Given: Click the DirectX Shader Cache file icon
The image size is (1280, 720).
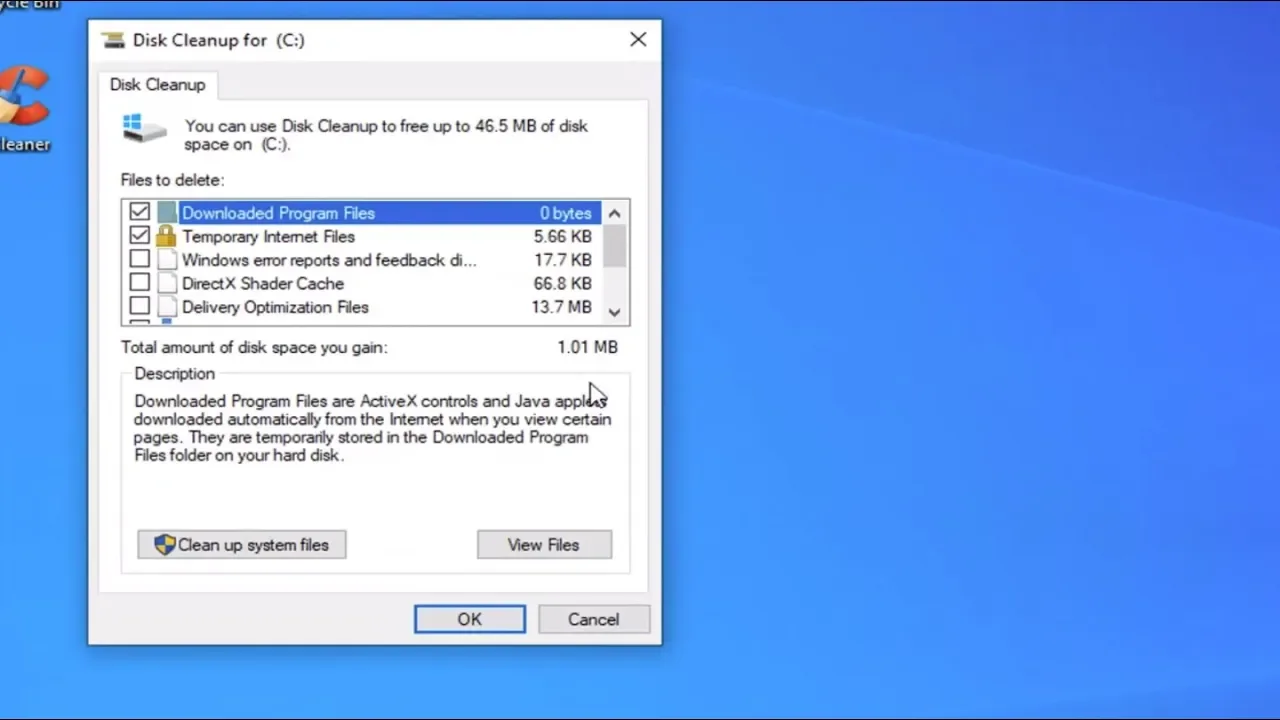Looking at the screenshot, I should click(166, 284).
